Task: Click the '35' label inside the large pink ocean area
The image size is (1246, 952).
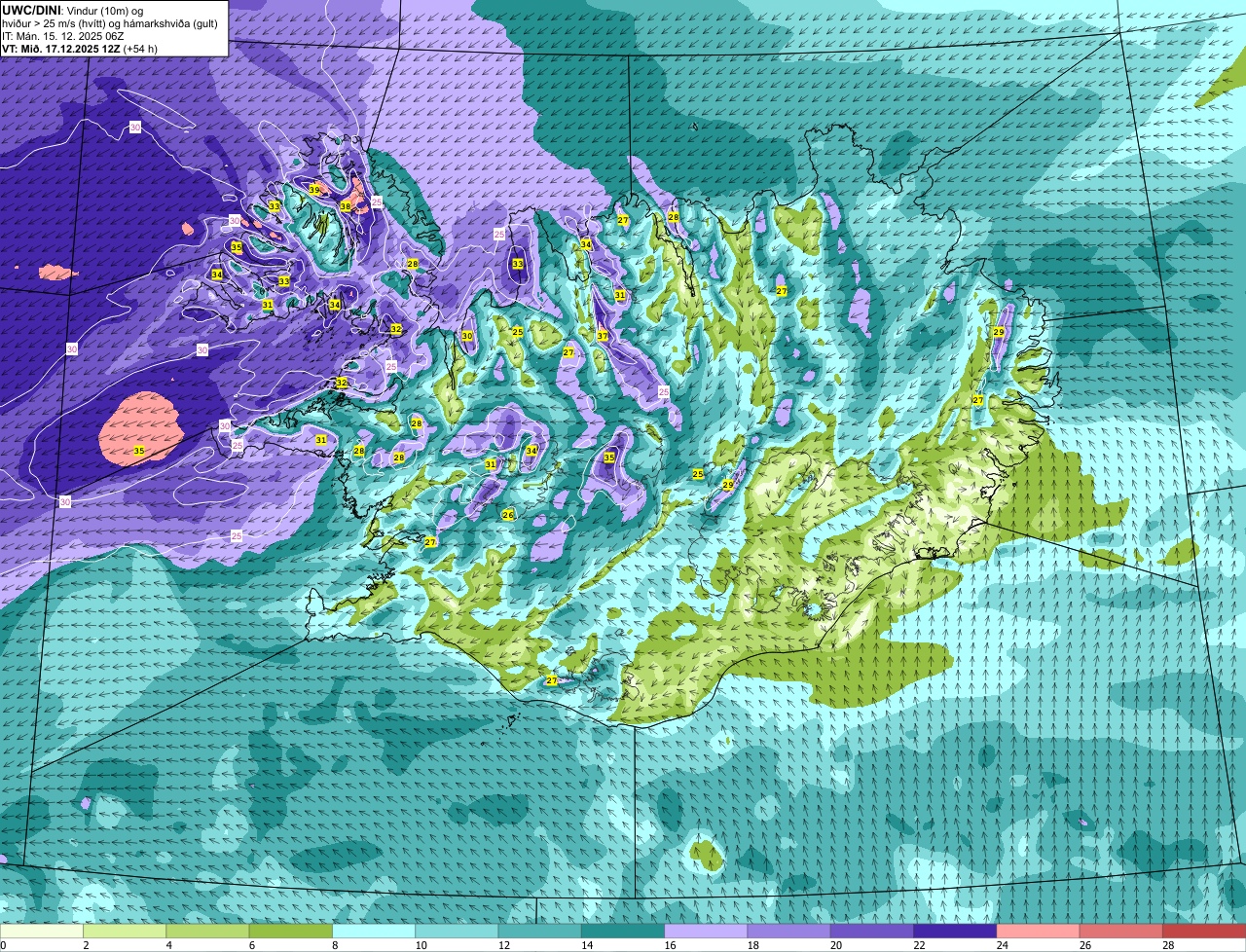Action: coord(139,451)
